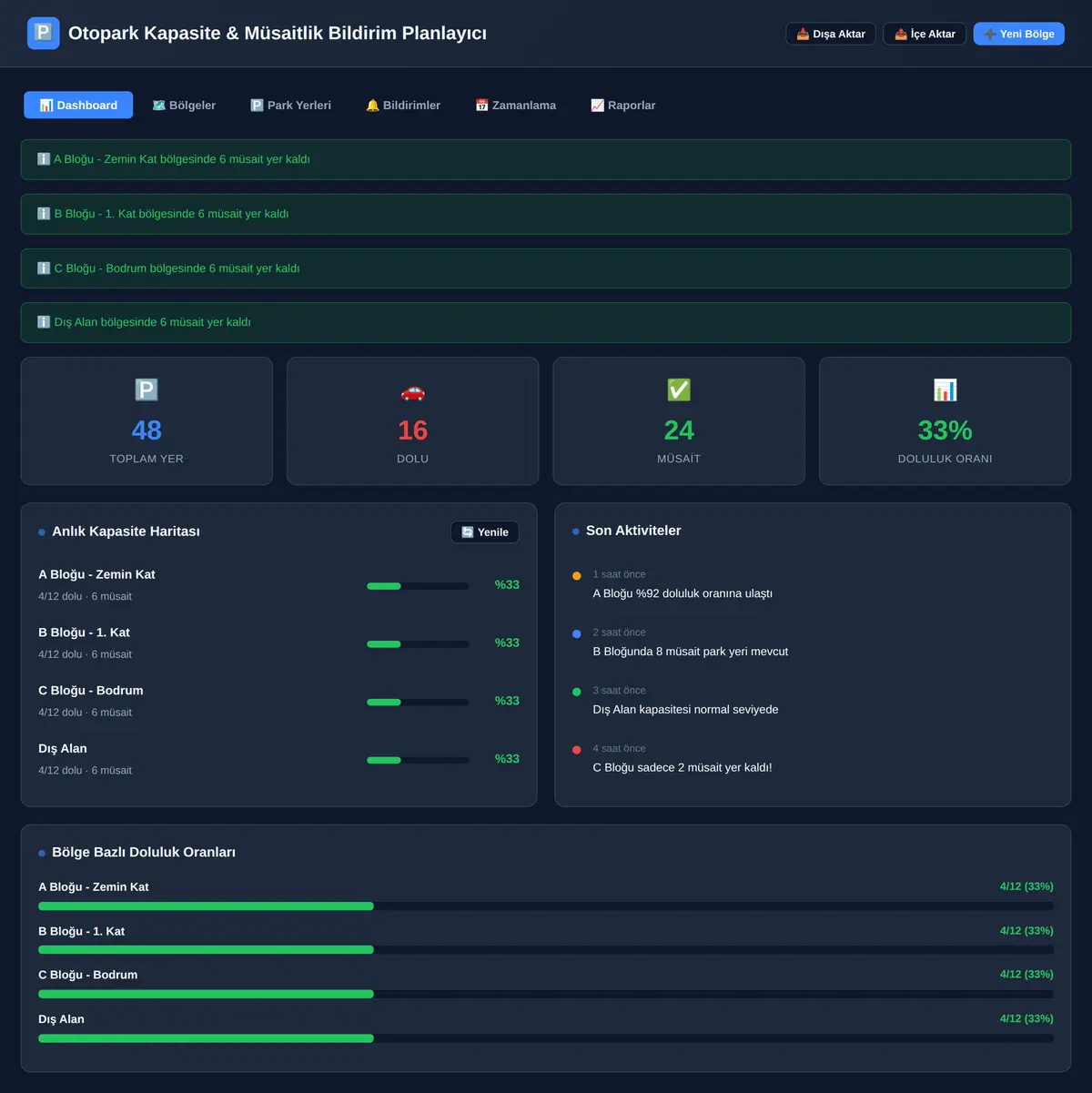Click red dot beside '4 saat önce'
Viewport: 1092px width, 1093px height.
577,750
